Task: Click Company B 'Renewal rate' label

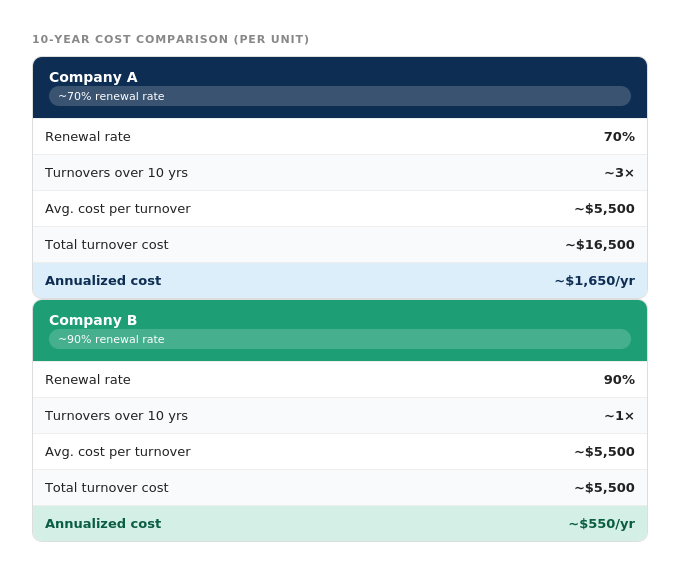Action: 88,380
